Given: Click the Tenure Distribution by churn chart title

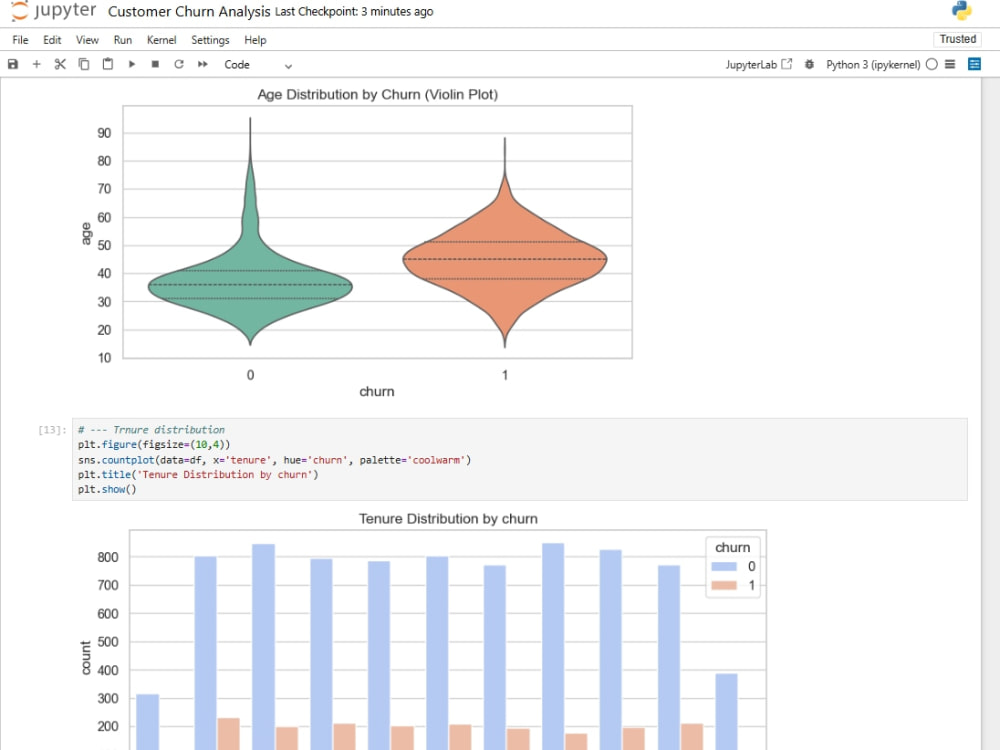Looking at the screenshot, I should coord(448,518).
